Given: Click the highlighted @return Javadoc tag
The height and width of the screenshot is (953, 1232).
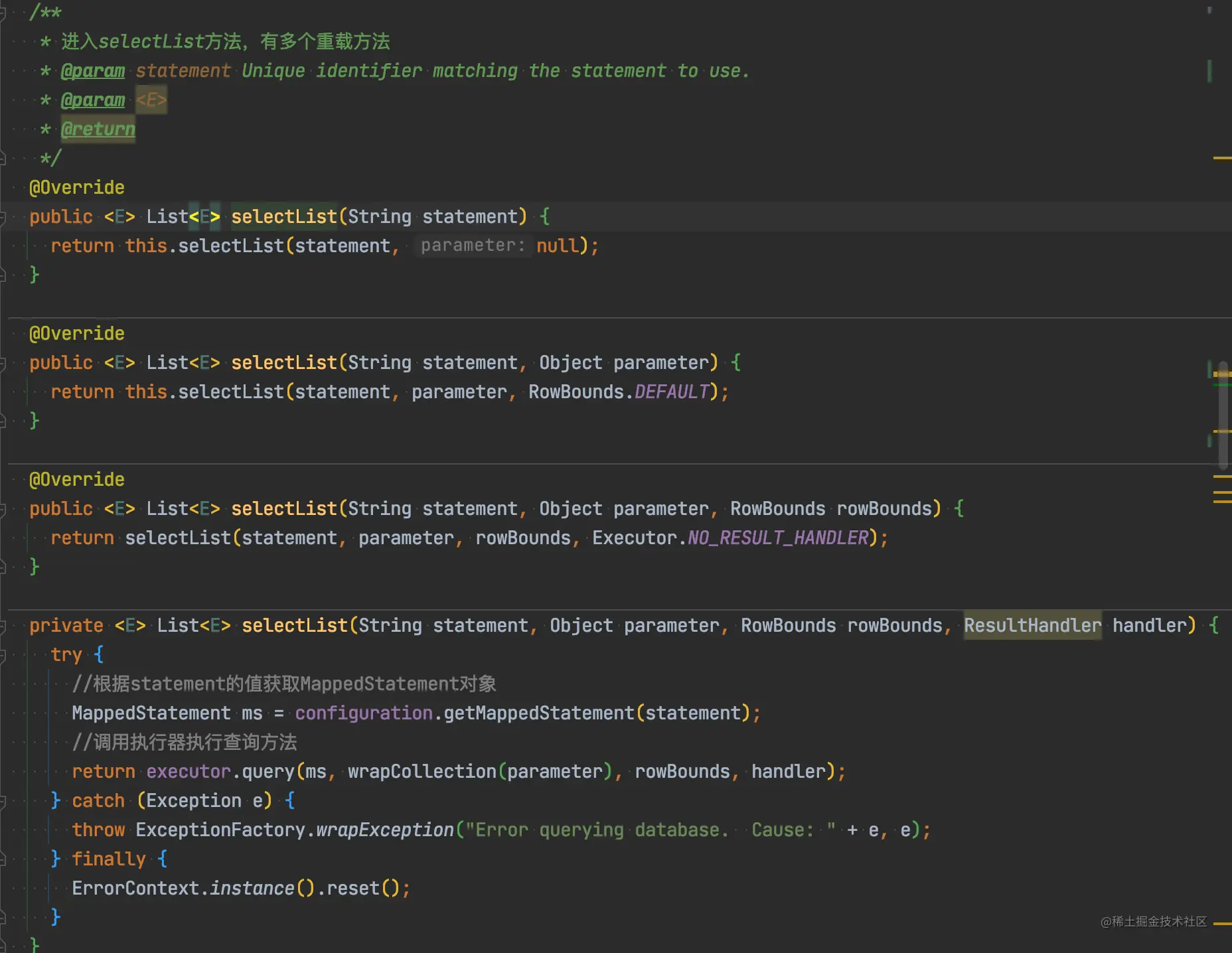Looking at the screenshot, I should (98, 129).
